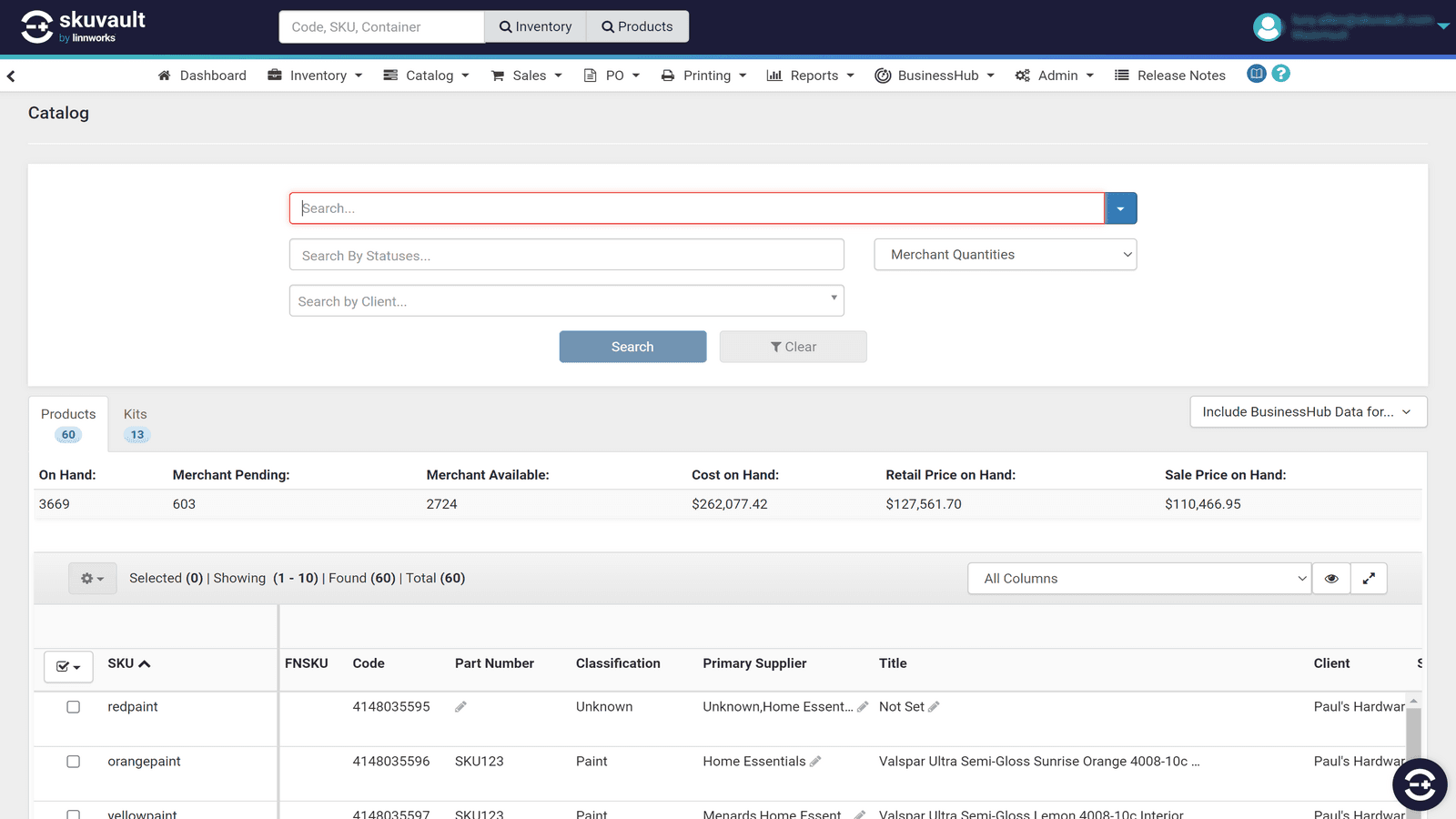Open the Merchant Quantities dropdown

(1005, 254)
